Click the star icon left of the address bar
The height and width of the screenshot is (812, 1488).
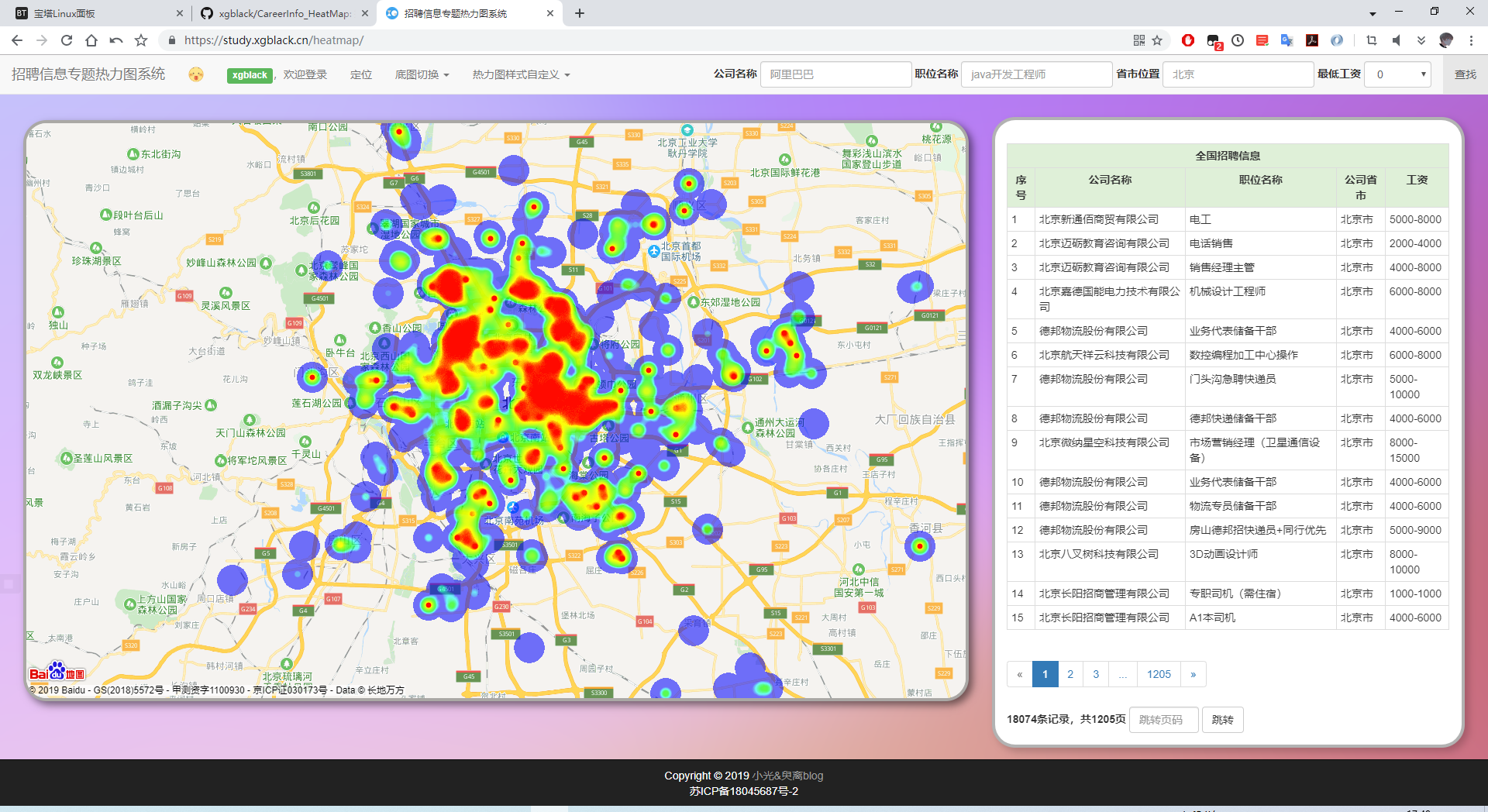click(x=141, y=40)
